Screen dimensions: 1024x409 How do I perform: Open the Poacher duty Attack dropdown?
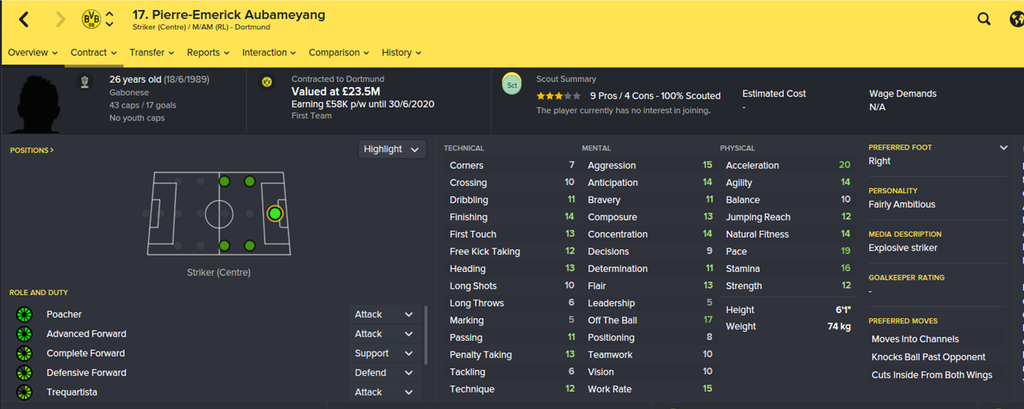point(385,314)
